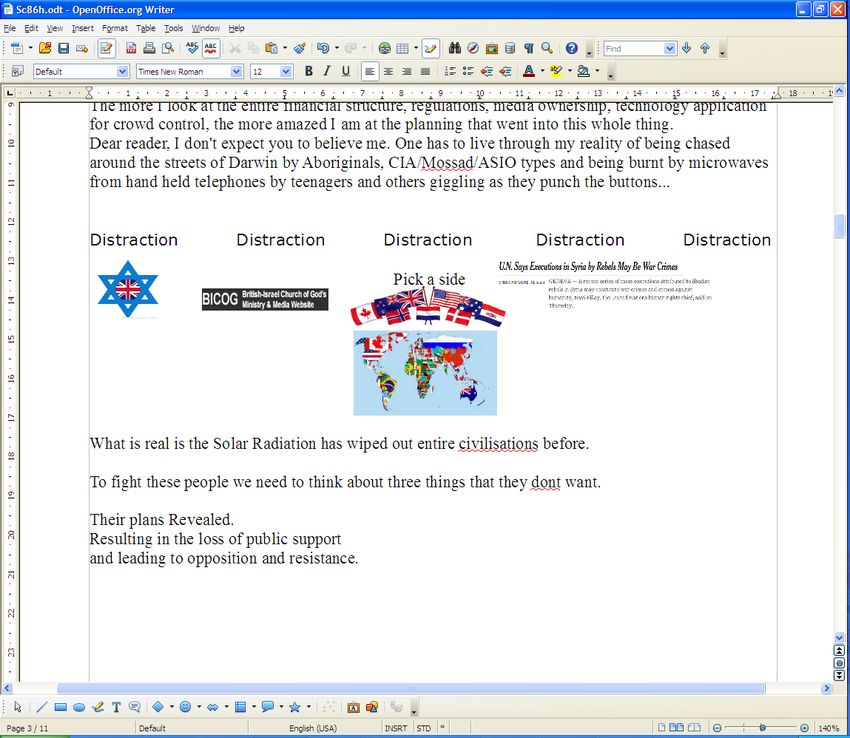The height and width of the screenshot is (738, 850).
Task: Toggle Bold formatting
Action: coord(308,71)
